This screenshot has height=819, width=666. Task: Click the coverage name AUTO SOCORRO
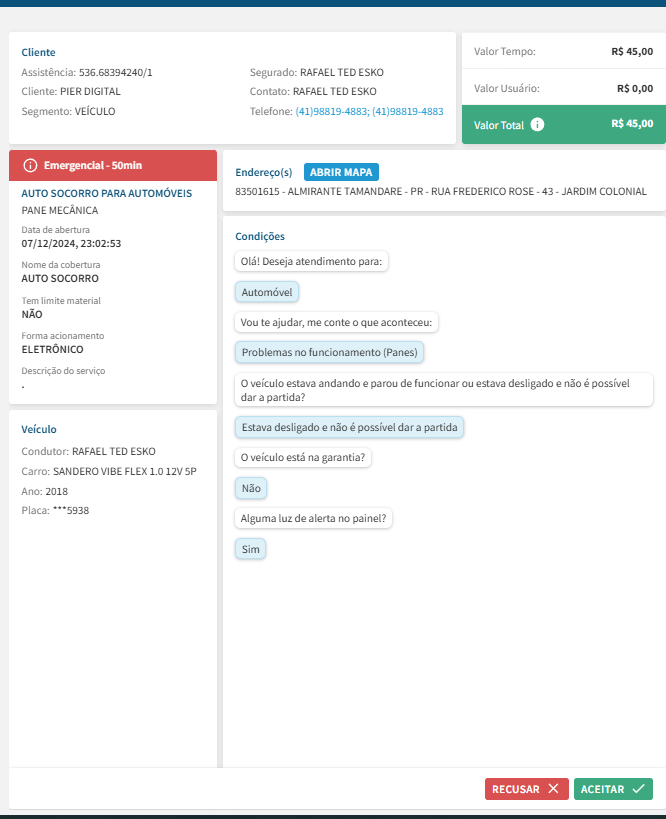coord(60,278)
